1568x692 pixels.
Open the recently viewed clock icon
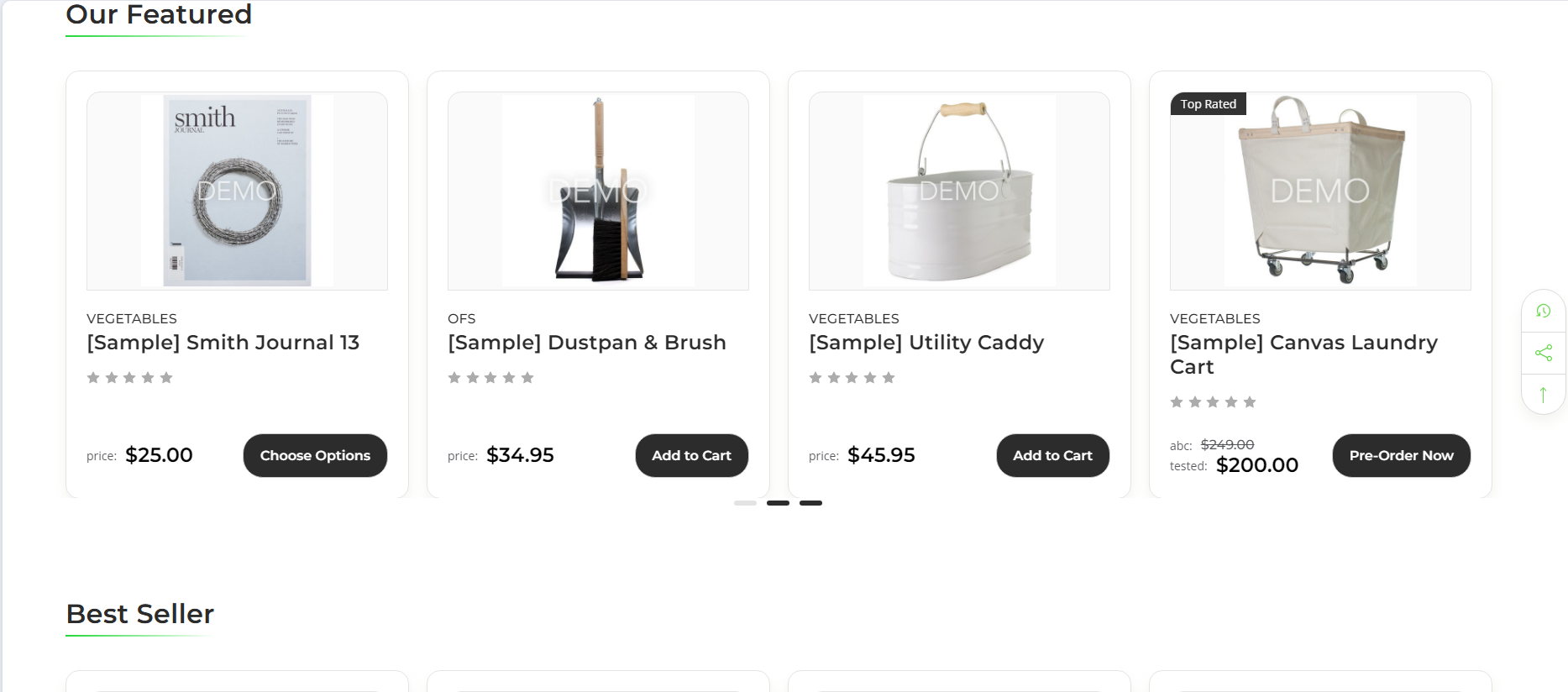1543,311
